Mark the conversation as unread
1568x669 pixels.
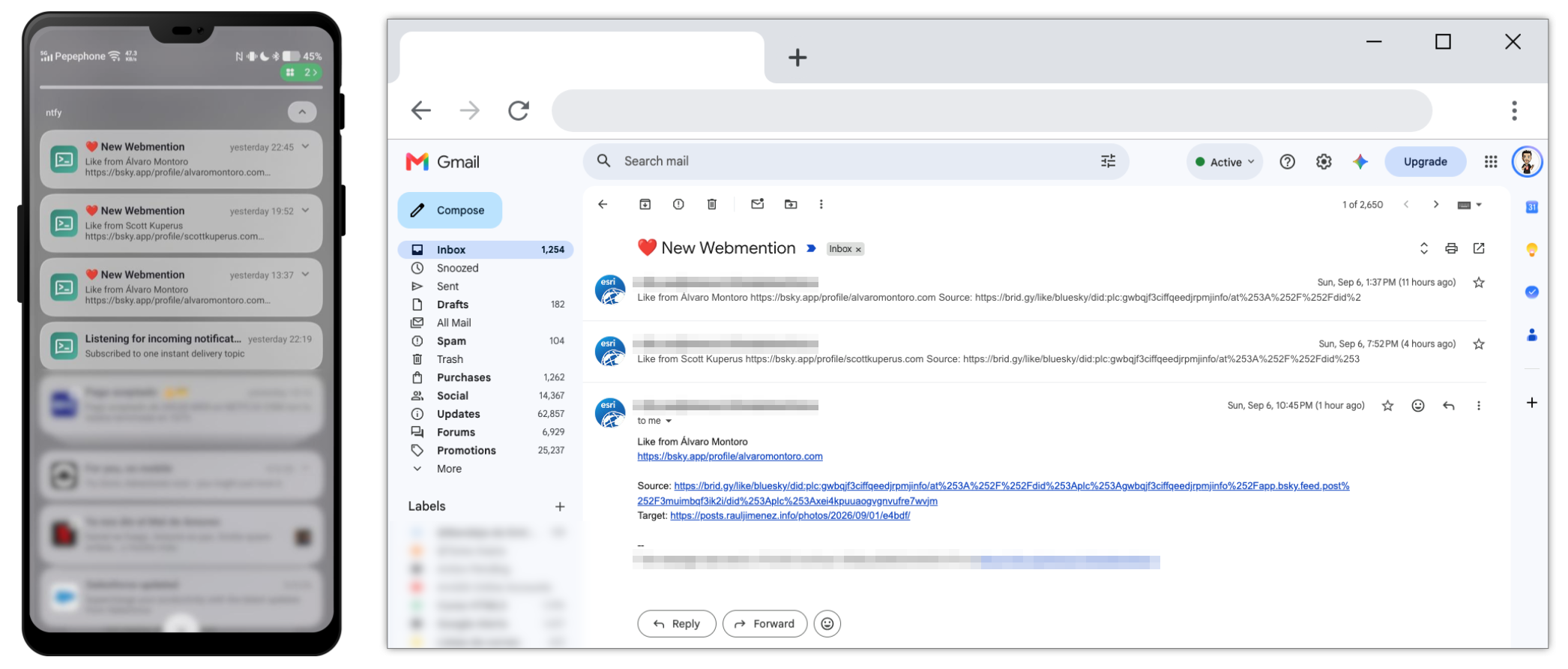point(757,204)
